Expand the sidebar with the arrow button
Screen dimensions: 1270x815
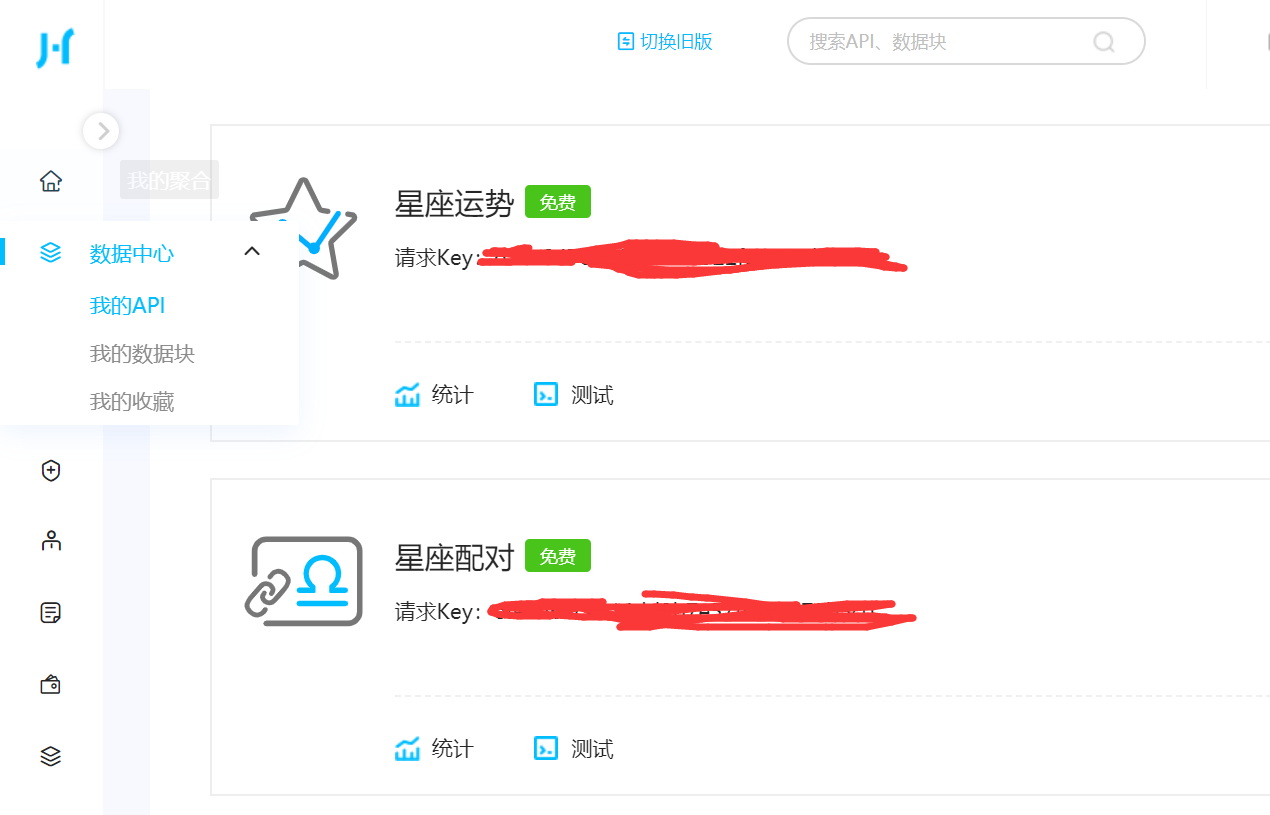click(102, 131)
